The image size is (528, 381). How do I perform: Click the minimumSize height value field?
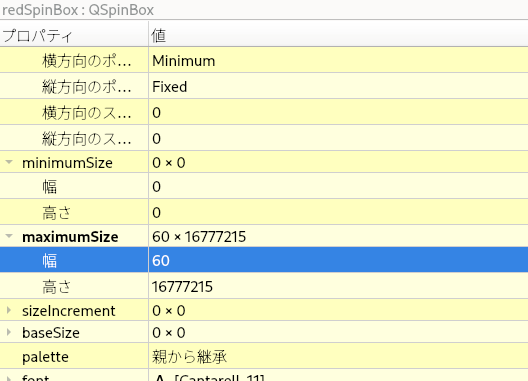[x=338, y=212]
